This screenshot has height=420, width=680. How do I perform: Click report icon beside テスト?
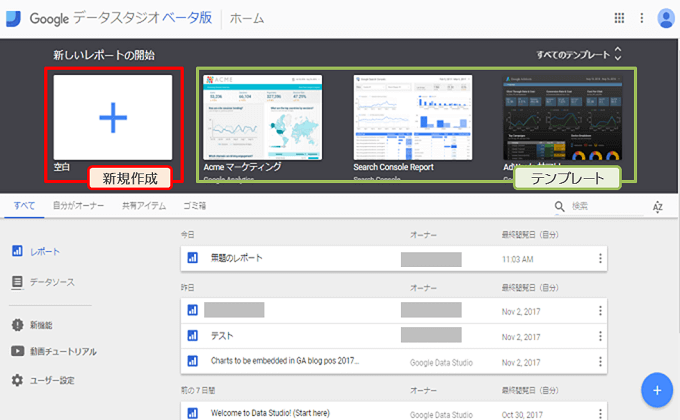tap(193, 335)
